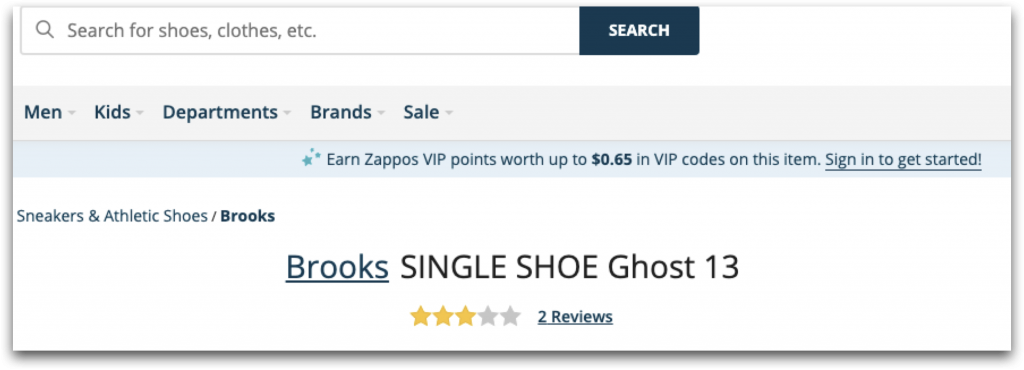Image resolution: width=1024 pixels, height=370 pixels.
Task: Click the SINGLE SHOE Ghost 13 product title
Action: (x=569, y=267)
